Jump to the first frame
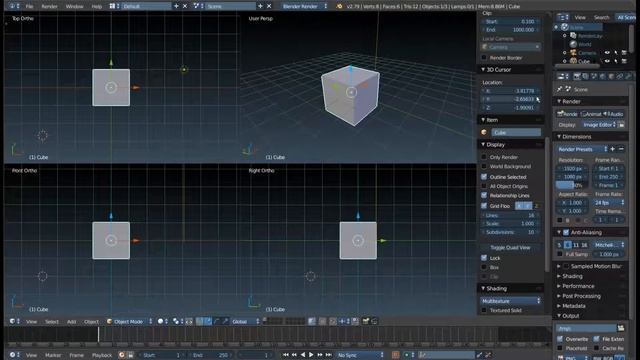 [286, 355]
